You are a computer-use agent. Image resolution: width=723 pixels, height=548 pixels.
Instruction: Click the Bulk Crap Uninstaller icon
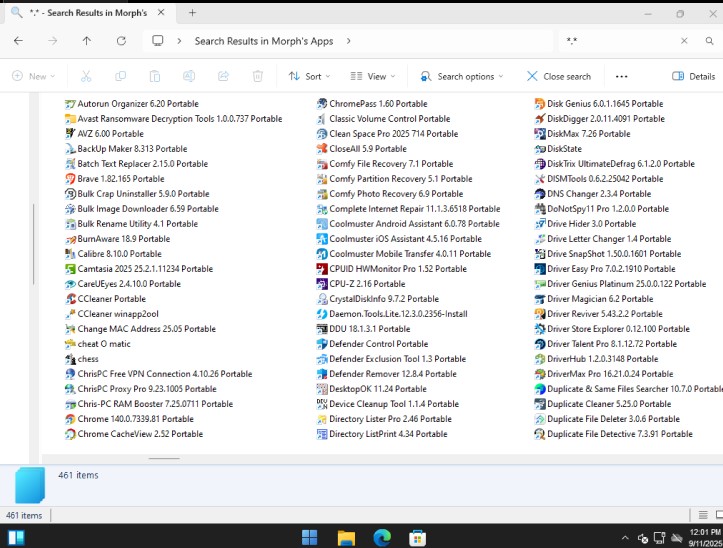pos(70,194)
